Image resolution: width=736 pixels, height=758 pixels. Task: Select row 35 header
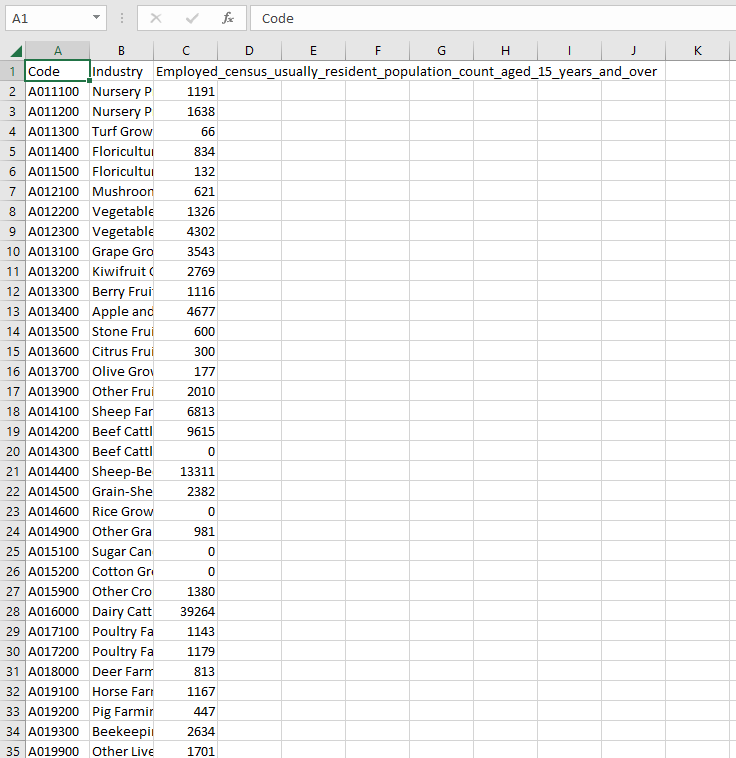[x=13, y=751]
